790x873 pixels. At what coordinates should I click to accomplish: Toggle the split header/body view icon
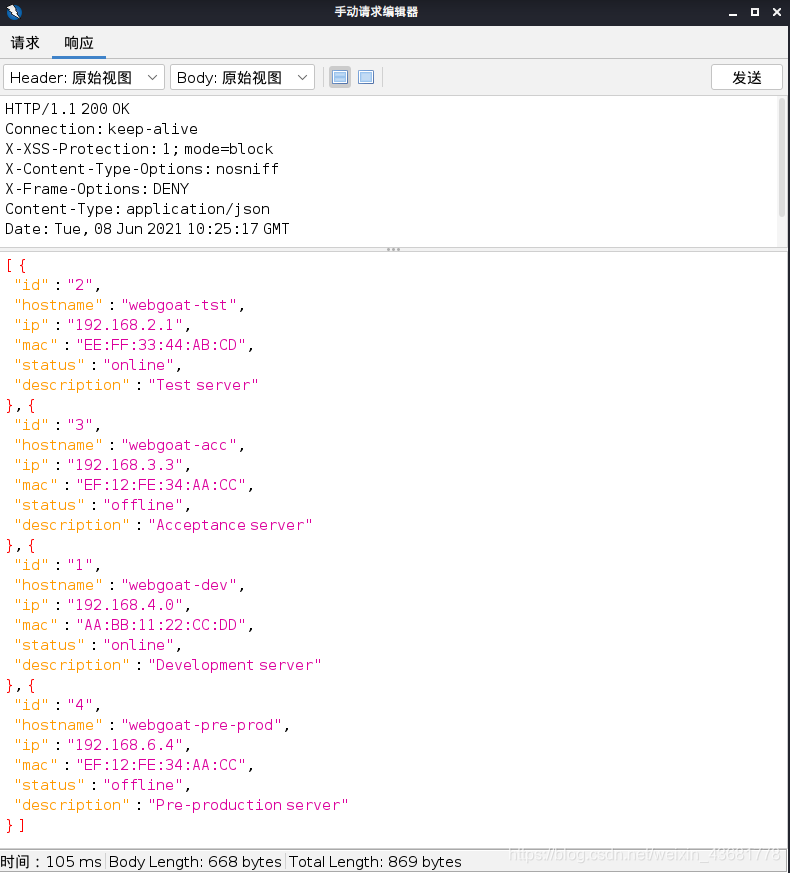click(x=340, y=77)
